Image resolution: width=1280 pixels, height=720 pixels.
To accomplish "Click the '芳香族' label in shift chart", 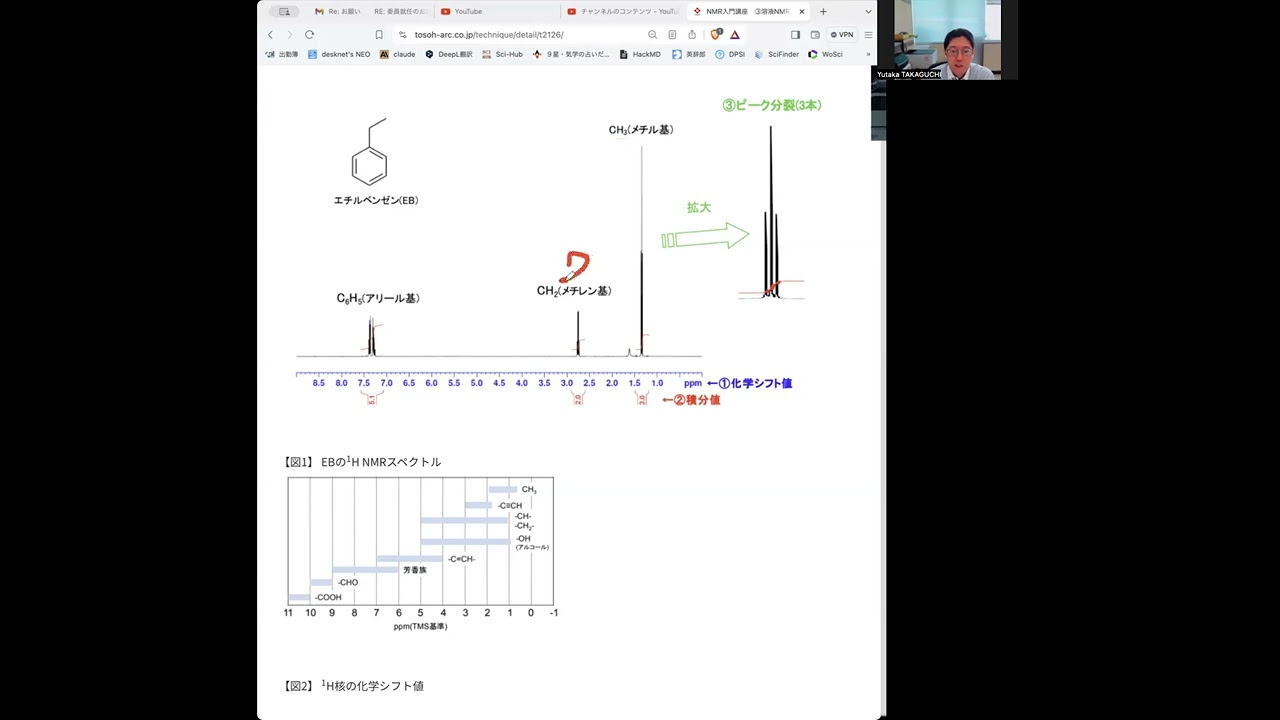I will click(415, 570).
